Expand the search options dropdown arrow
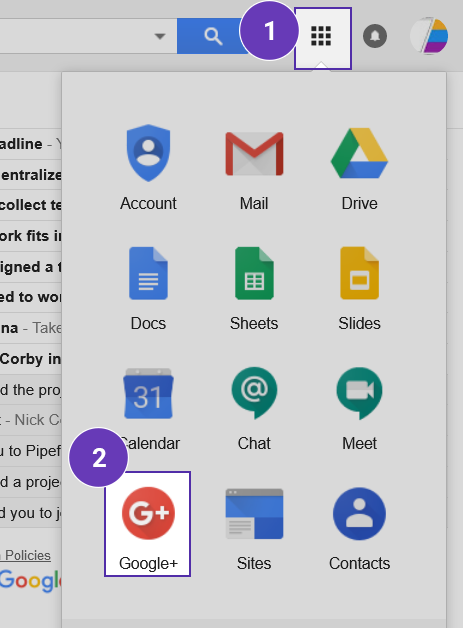Viewport: 463px width, 628px height. [x=160, y=36]
